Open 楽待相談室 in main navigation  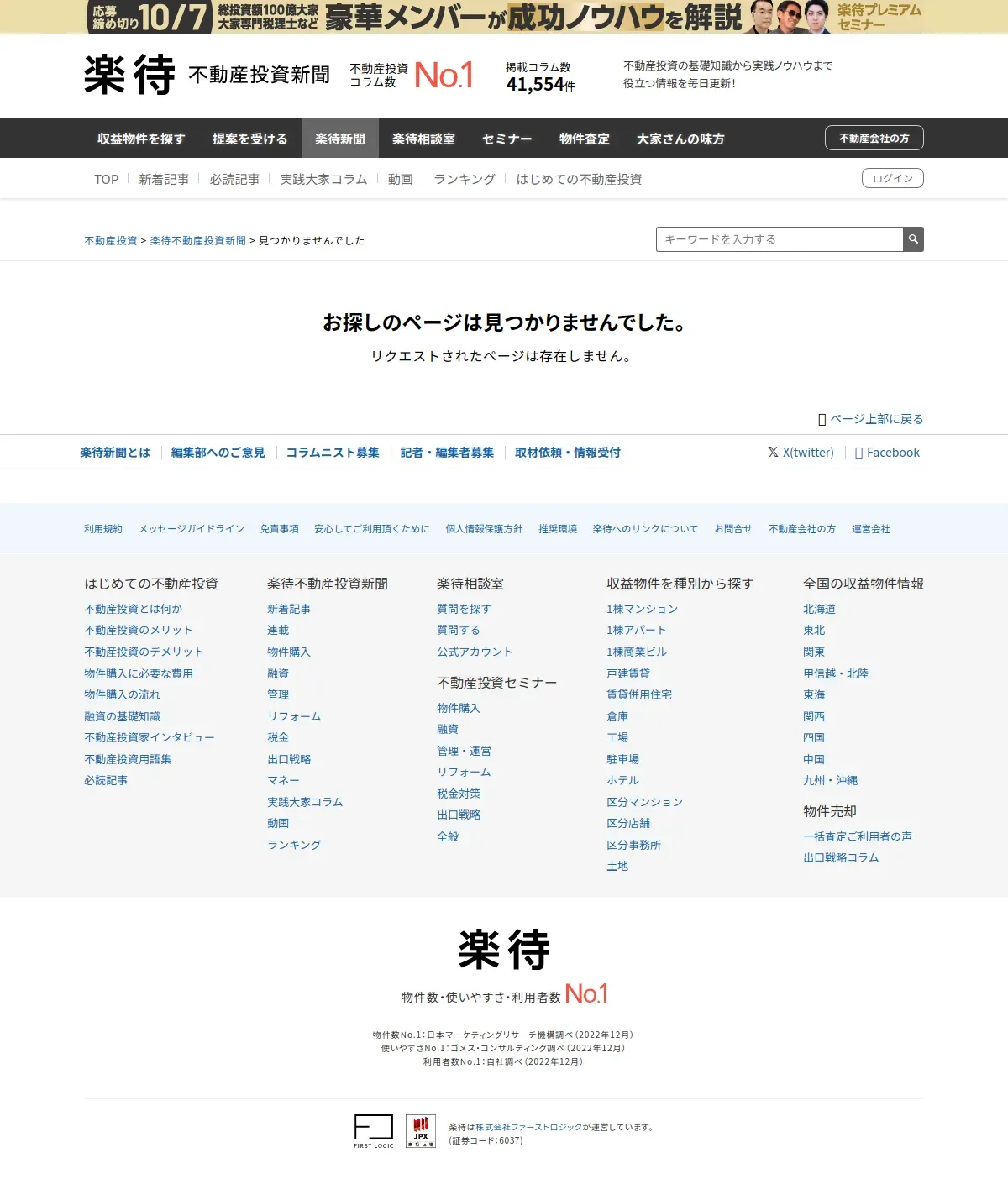pyautogui.click(x=423, y=139)
